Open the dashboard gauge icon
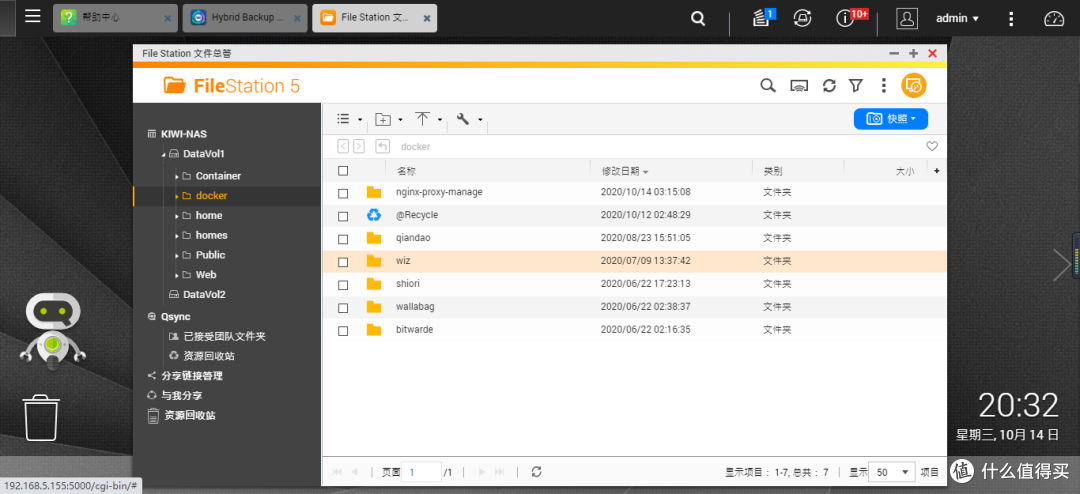 pyautogui.click(x=1054, y=19)
